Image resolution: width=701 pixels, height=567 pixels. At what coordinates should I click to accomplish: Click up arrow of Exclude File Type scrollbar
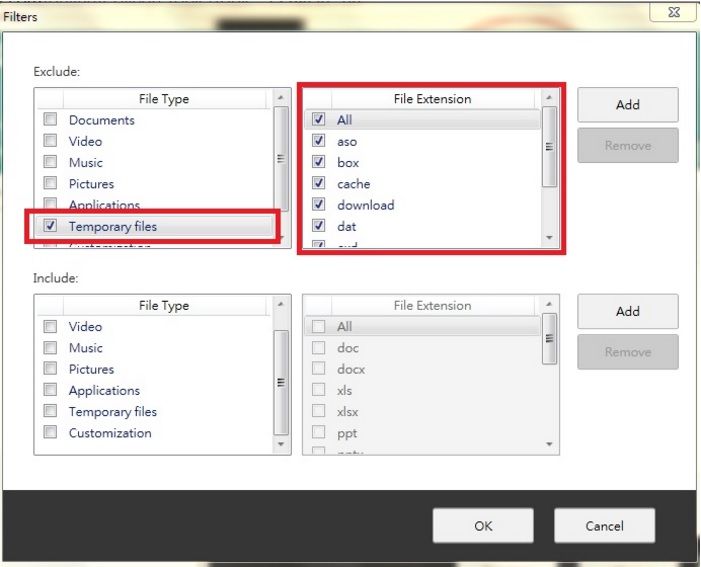pyautogui.click(x=281, y=97)
